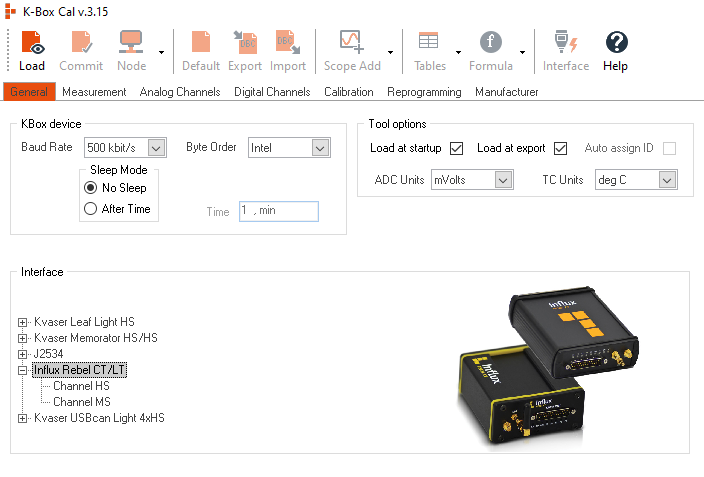Image resolution: width=704 pixels, height=477 pixels.
Task: Open the Scope Add dropdown arrow
Action: point(391,52)
